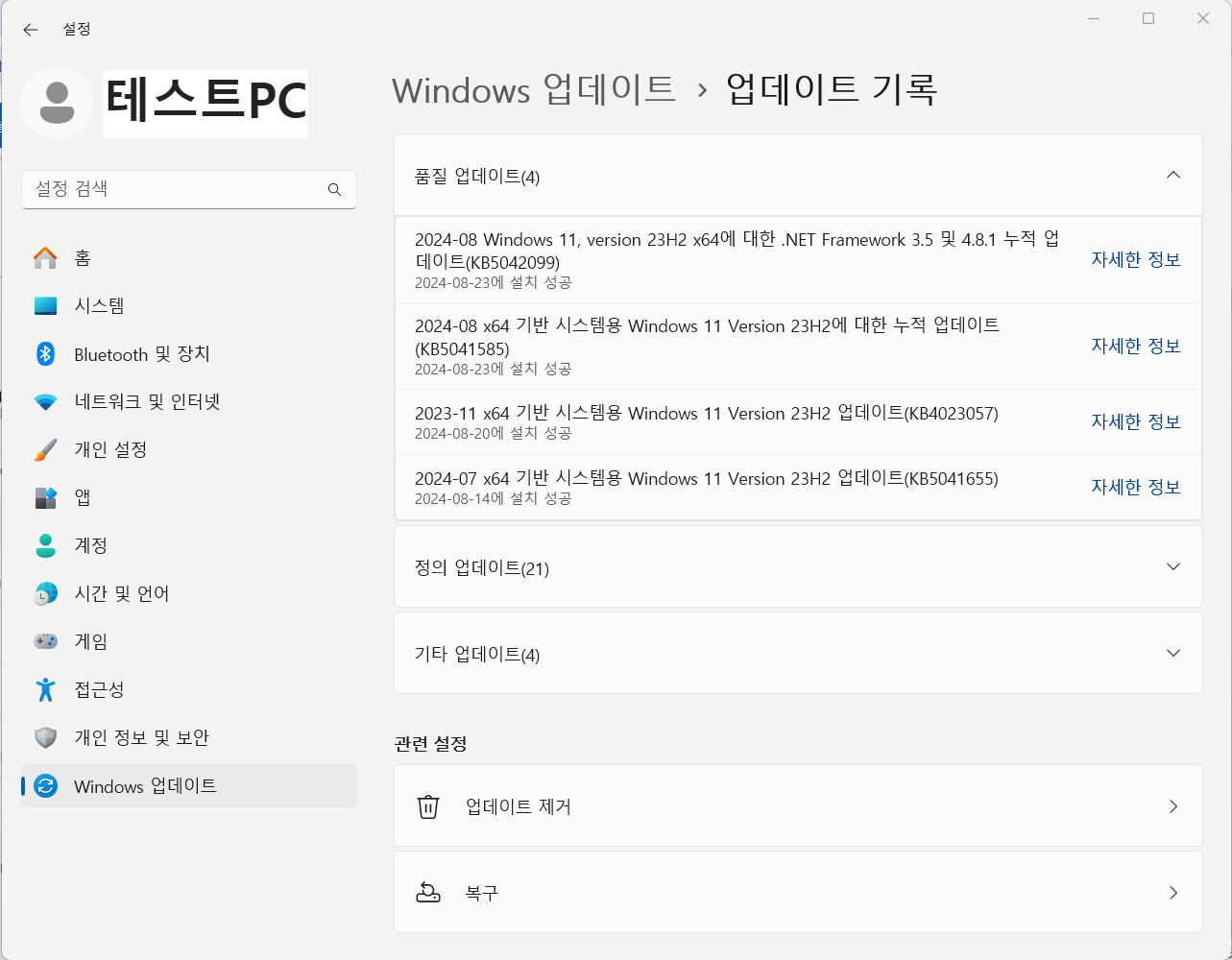Open 개인 설정 category

189,449
